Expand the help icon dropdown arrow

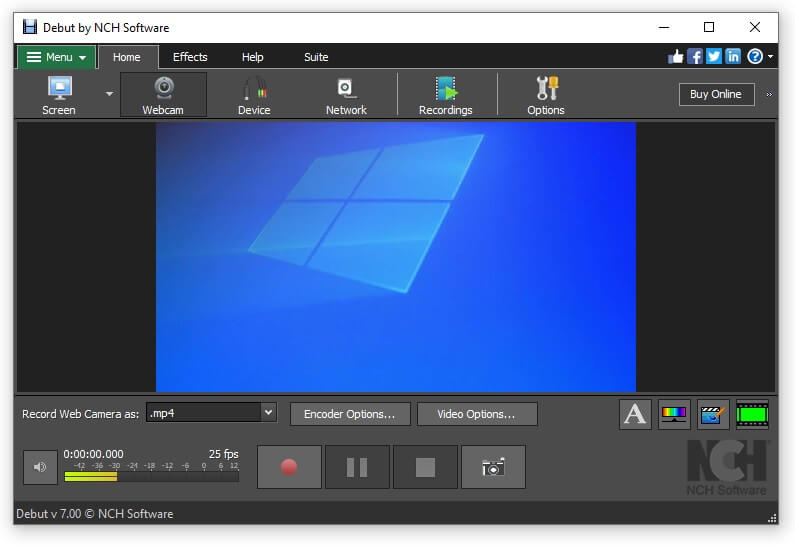(x=770, y=56)
